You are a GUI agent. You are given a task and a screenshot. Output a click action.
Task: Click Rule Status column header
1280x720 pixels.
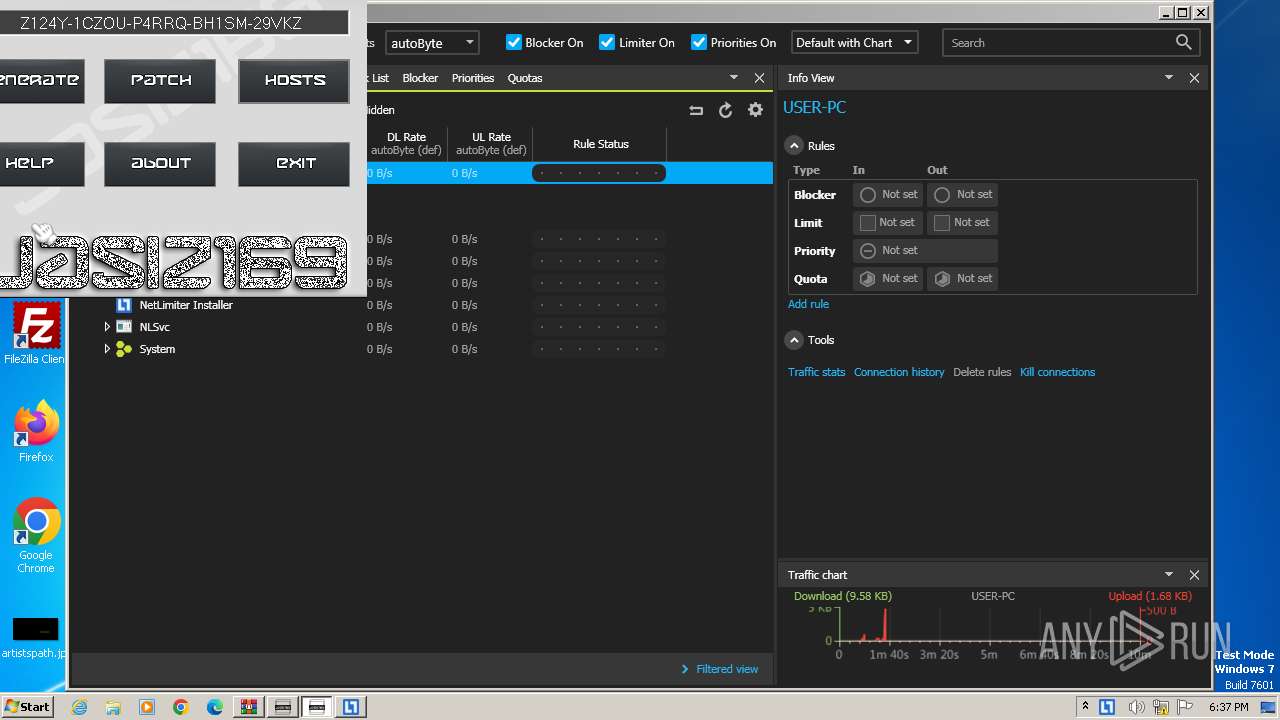[600, 144]
